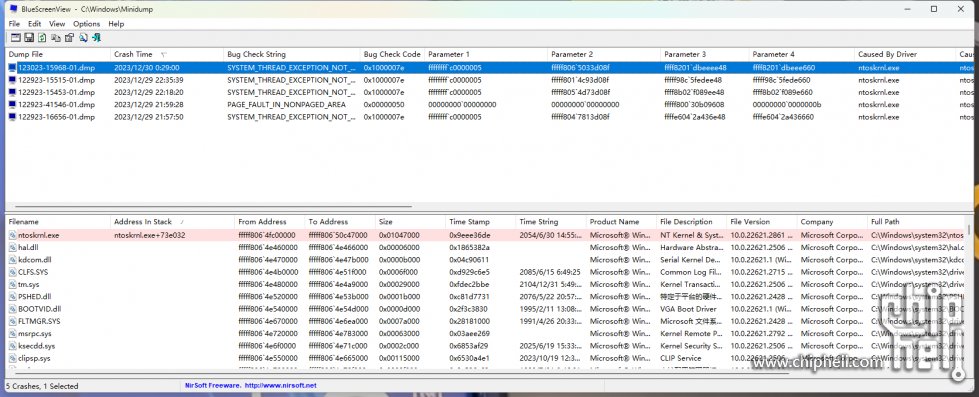
Task: Sort by the Dump File column header
Action: click(x=58, y=54)
